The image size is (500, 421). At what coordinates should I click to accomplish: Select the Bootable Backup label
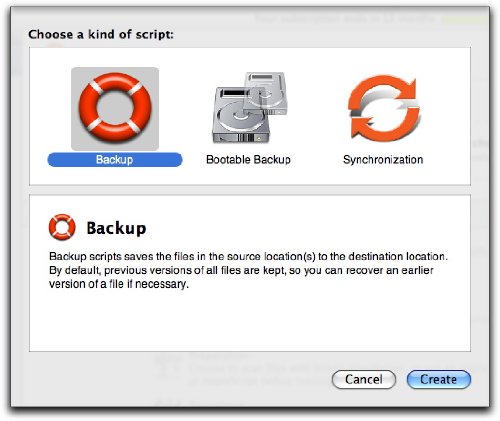(x=248, y=160)
